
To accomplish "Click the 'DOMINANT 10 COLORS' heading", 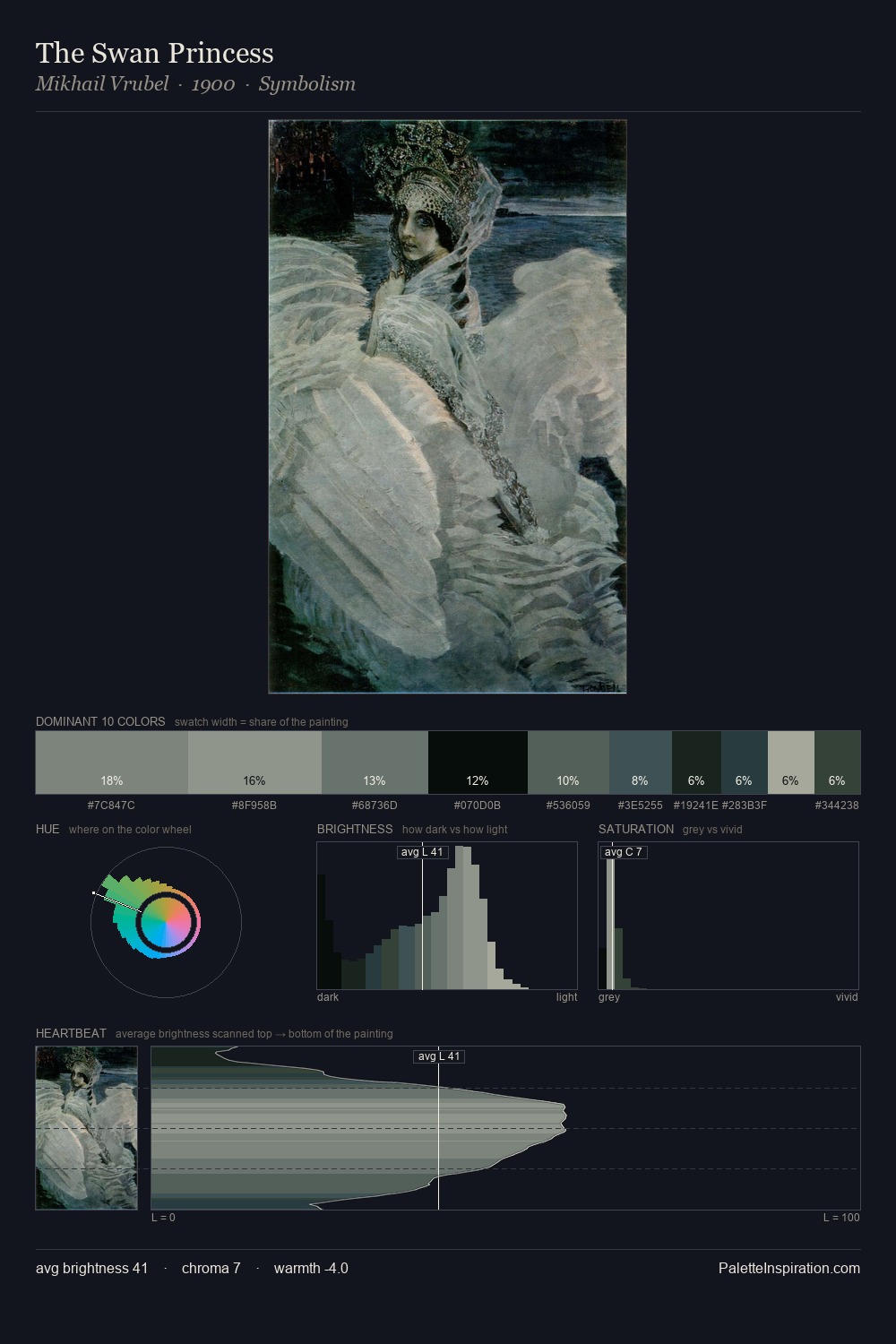I will coord(100,721).
